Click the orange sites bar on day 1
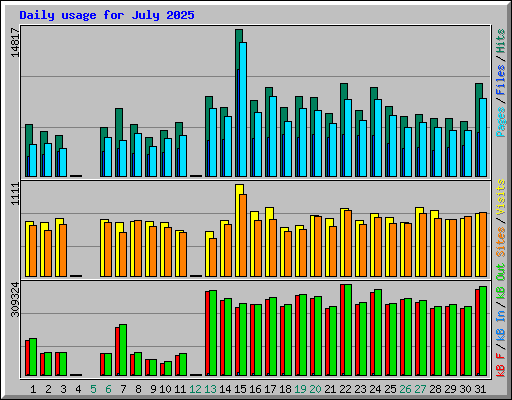Screen dimensions: 512x400 tap(33, 251)
